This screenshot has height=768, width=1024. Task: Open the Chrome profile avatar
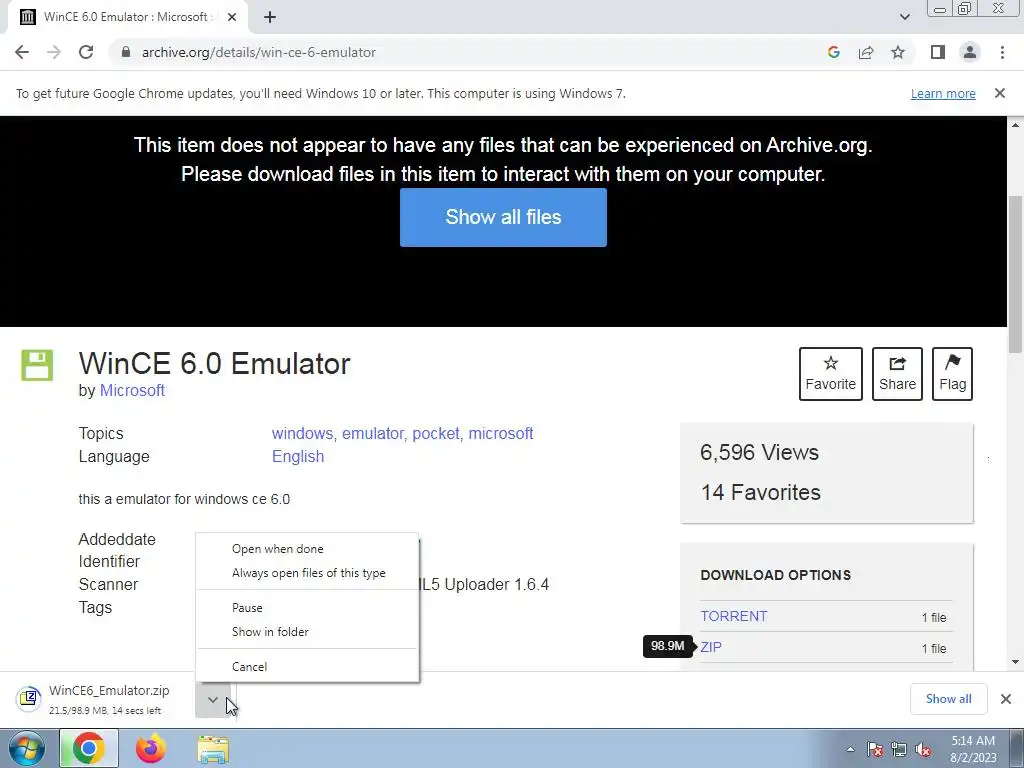[970, 52]
